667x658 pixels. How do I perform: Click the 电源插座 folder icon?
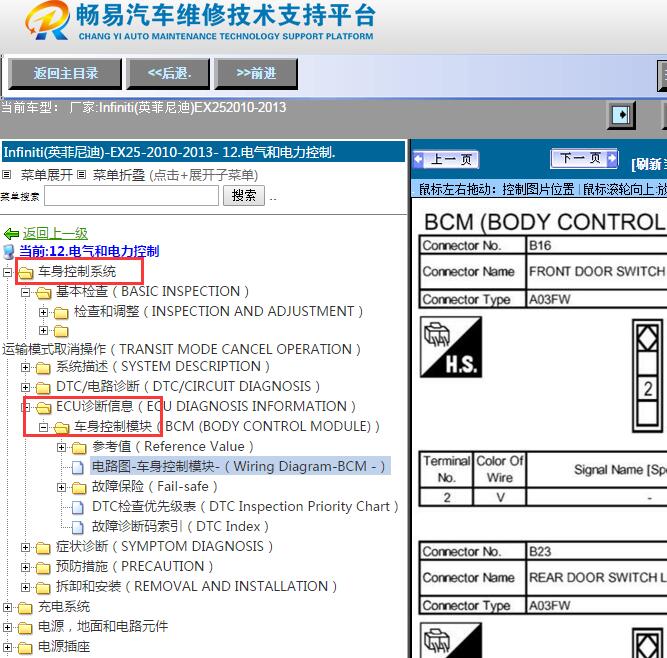click(25, 648)
